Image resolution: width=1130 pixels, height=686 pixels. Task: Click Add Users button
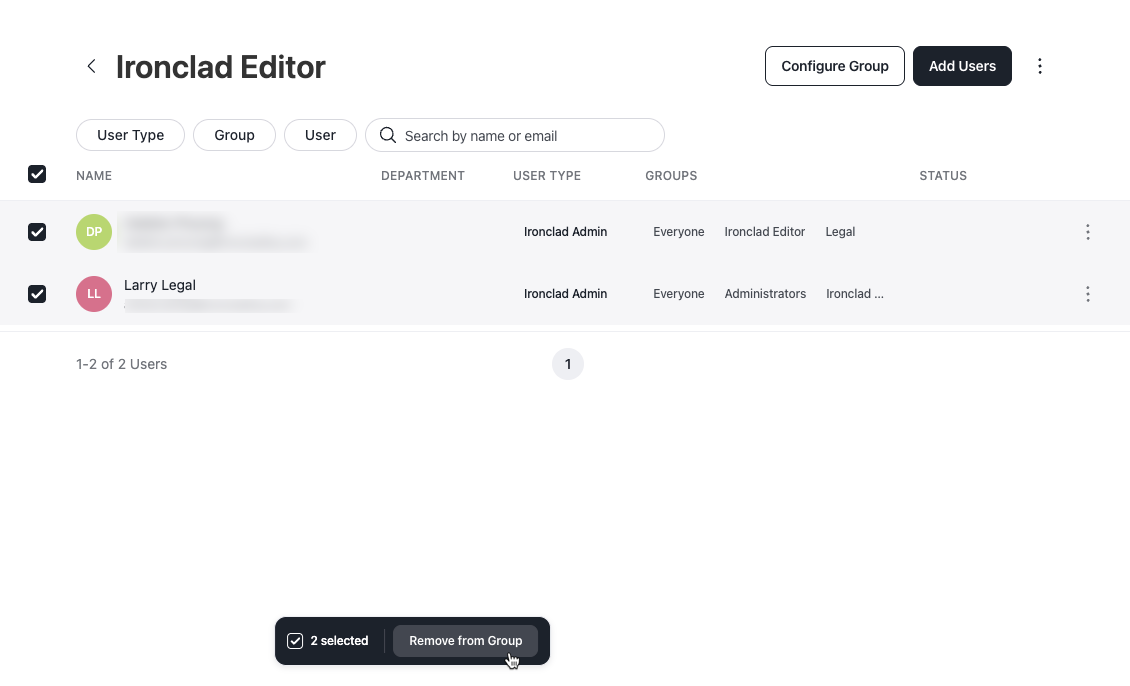coord(962,66)
